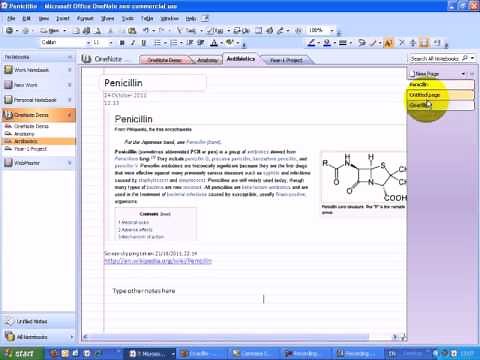Click the Penicillin page title box
The width and height of the screenshot is (480, 360).
[x=153, y=83]
